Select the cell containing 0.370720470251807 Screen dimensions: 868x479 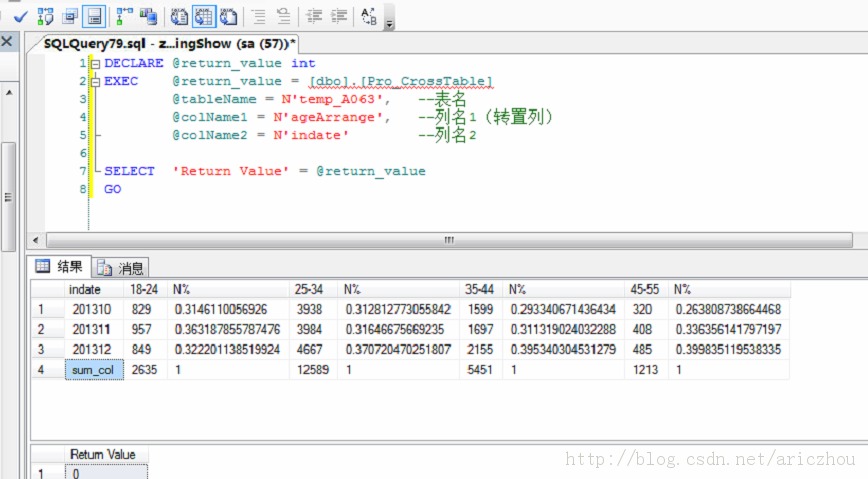coord(398,349)
